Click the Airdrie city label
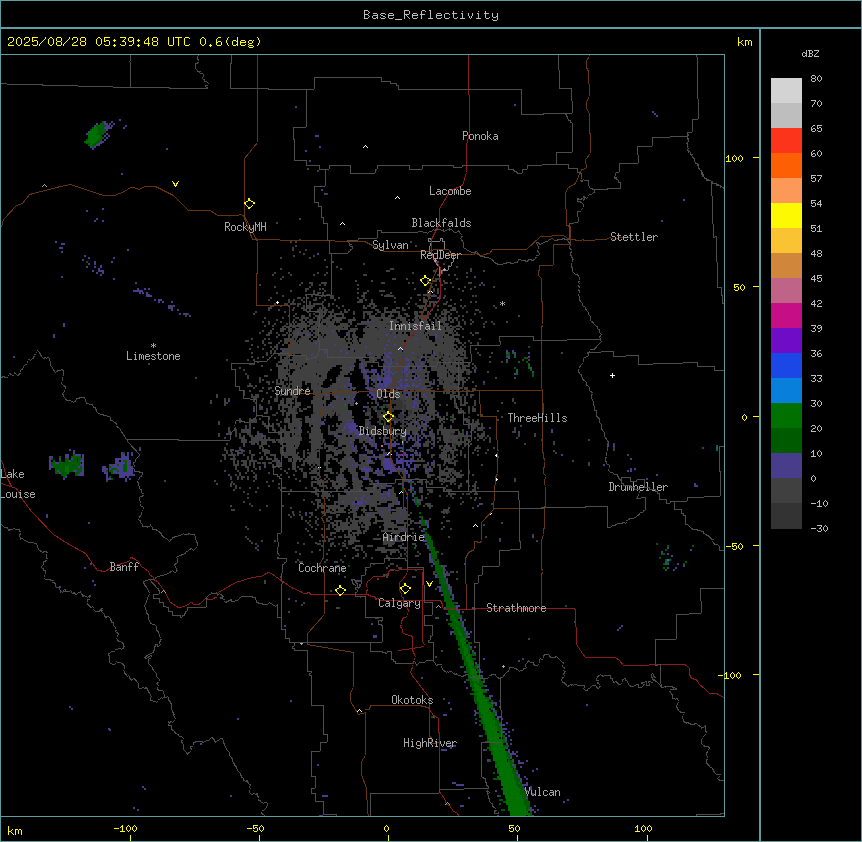The width and height of the screenshot is (862, 842). click(404, 537)
